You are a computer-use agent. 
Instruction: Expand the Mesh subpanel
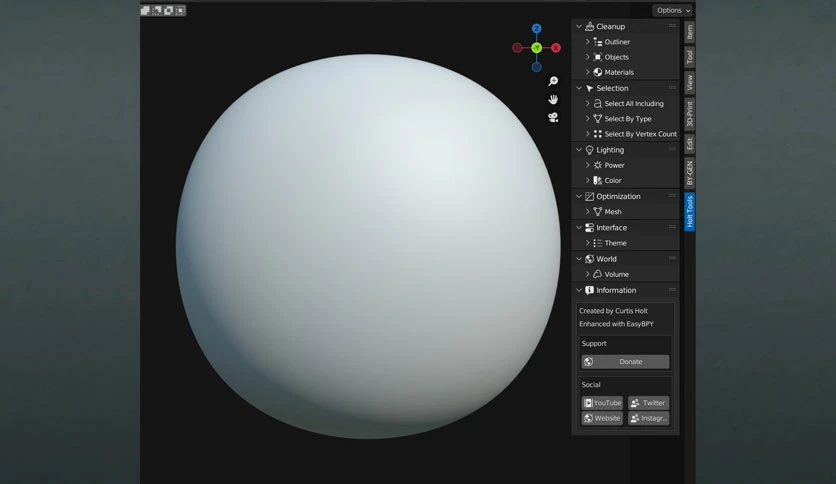588,212
